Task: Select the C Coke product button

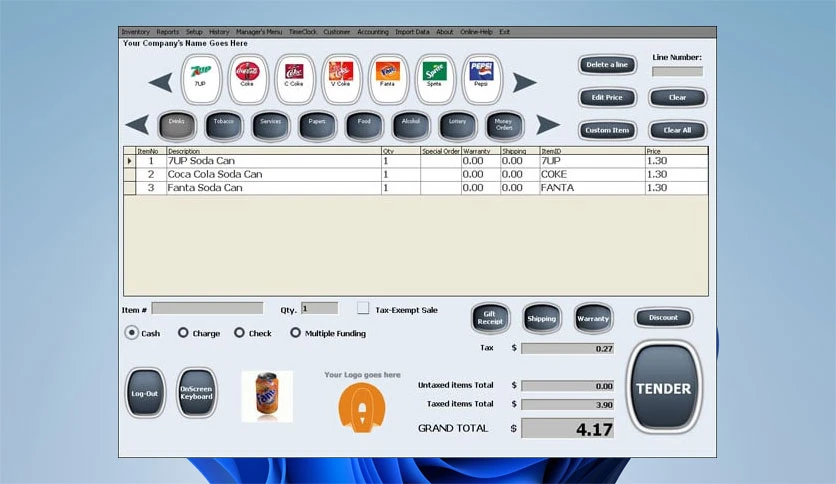Action: tap(295, 79)
